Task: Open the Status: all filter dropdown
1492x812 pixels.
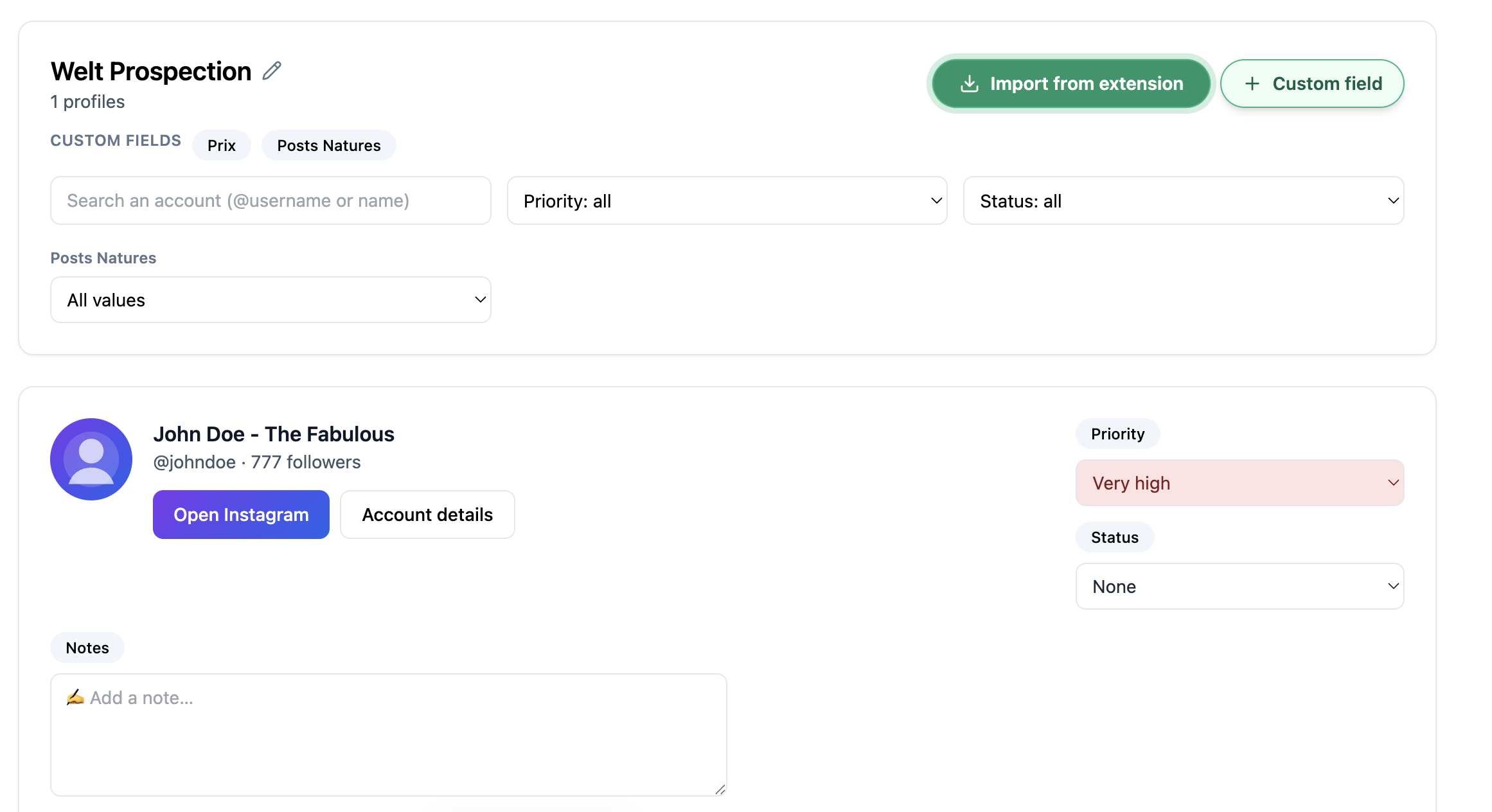Action: [x=1182, y=200]
